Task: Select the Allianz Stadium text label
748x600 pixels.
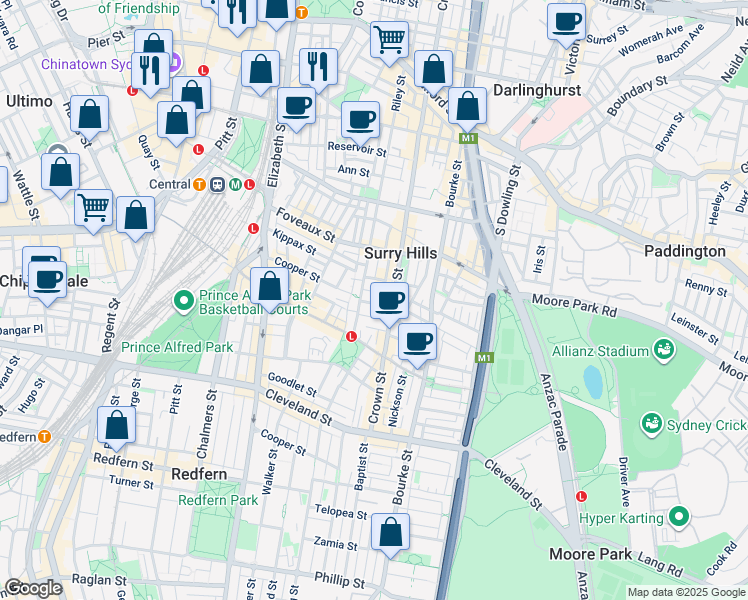Action: (x=600, y=352)
